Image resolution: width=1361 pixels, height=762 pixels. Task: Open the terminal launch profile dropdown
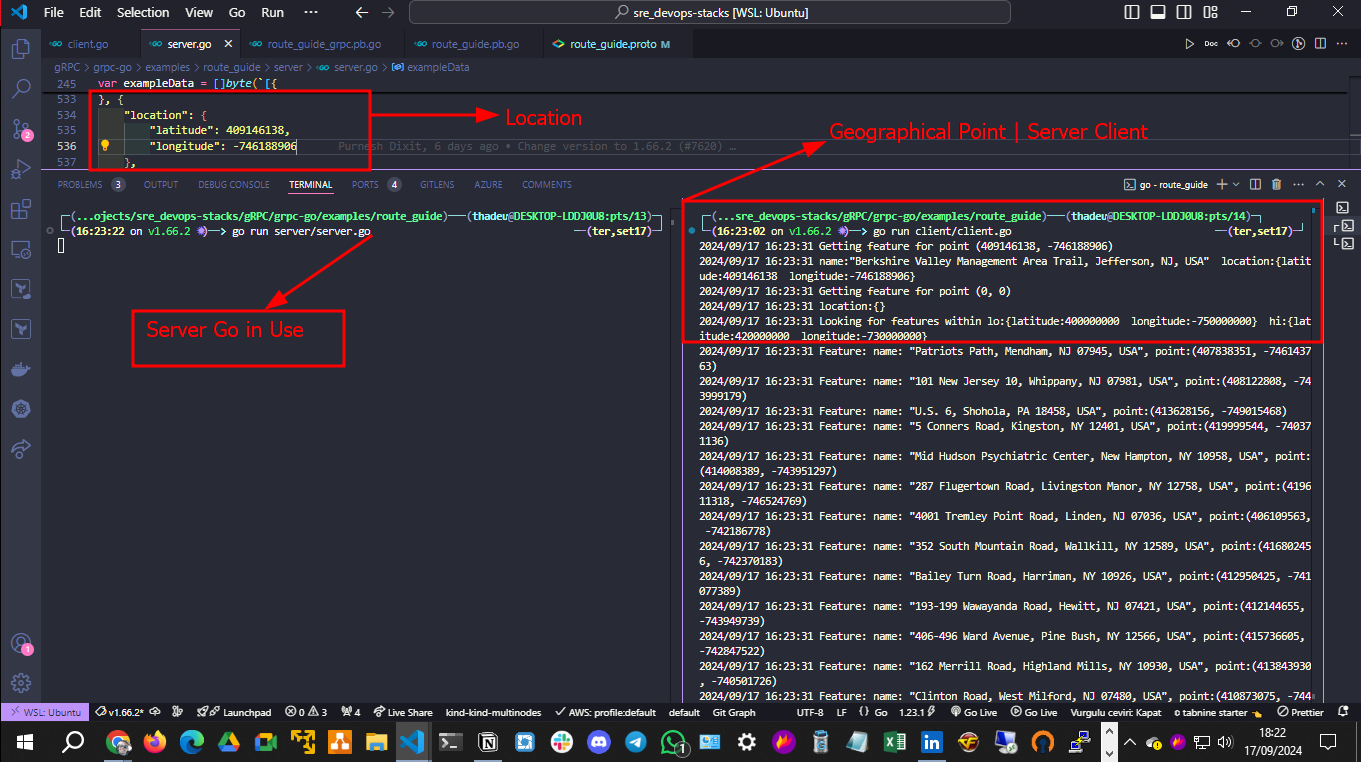[1236, 184]
